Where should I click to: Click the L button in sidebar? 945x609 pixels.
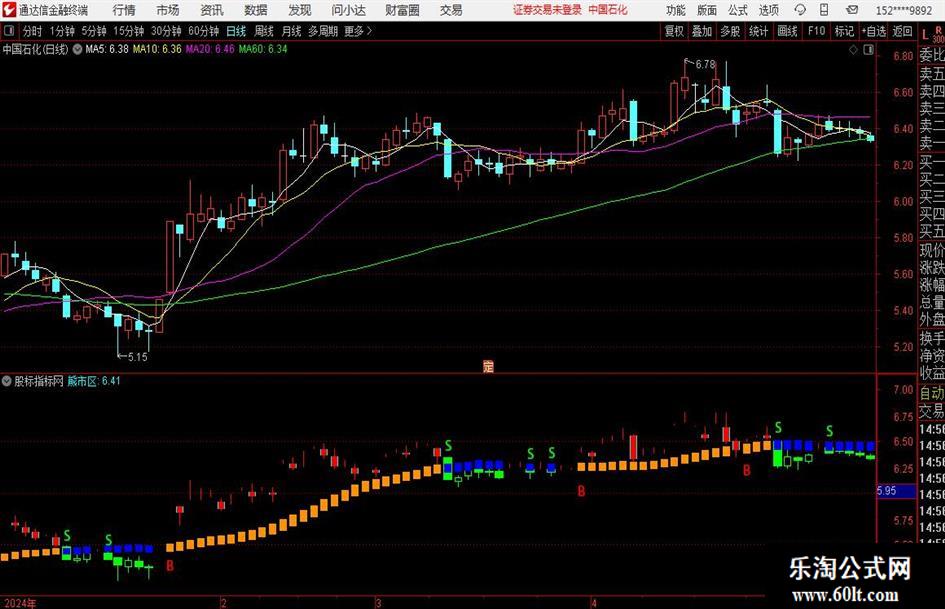pos(925,36)
